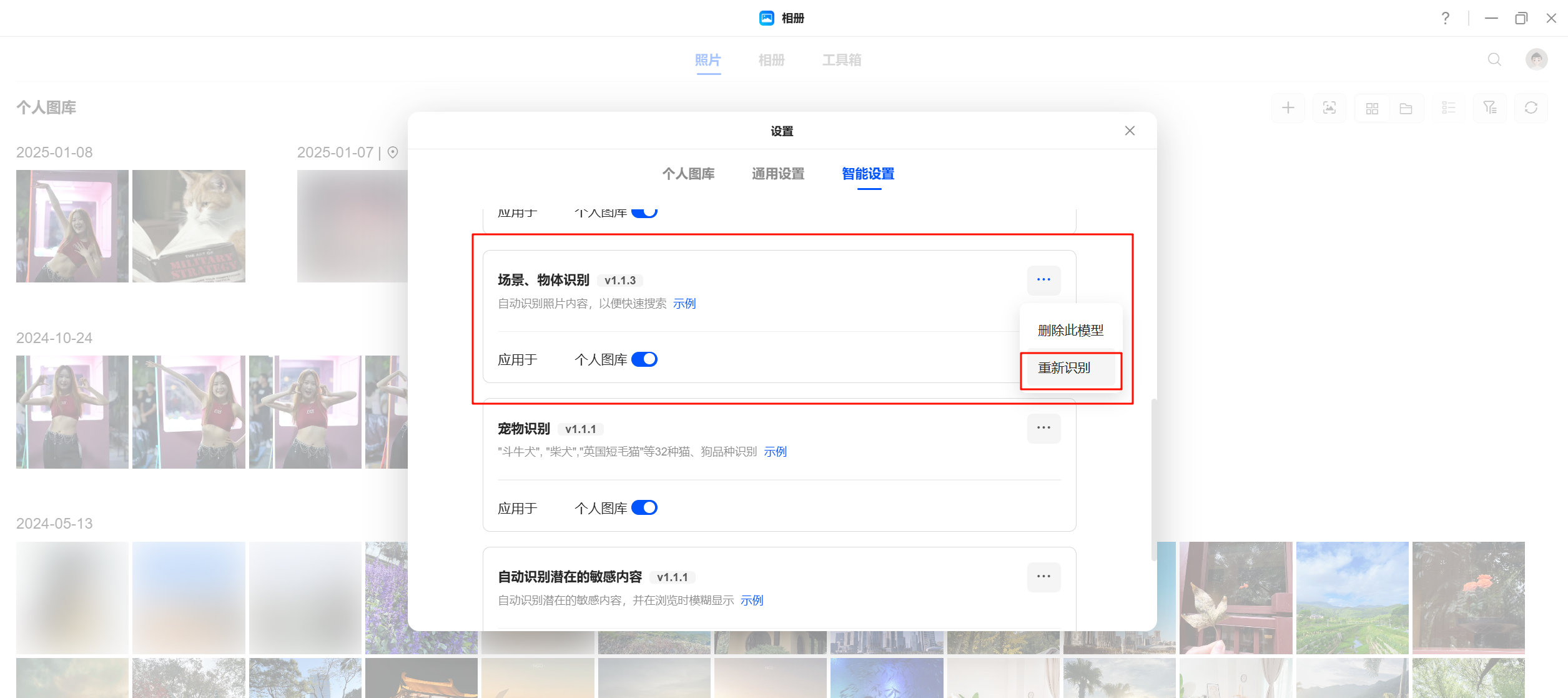Switch to grid view icon
The image size is (1568, 698).
[1372, 108]
